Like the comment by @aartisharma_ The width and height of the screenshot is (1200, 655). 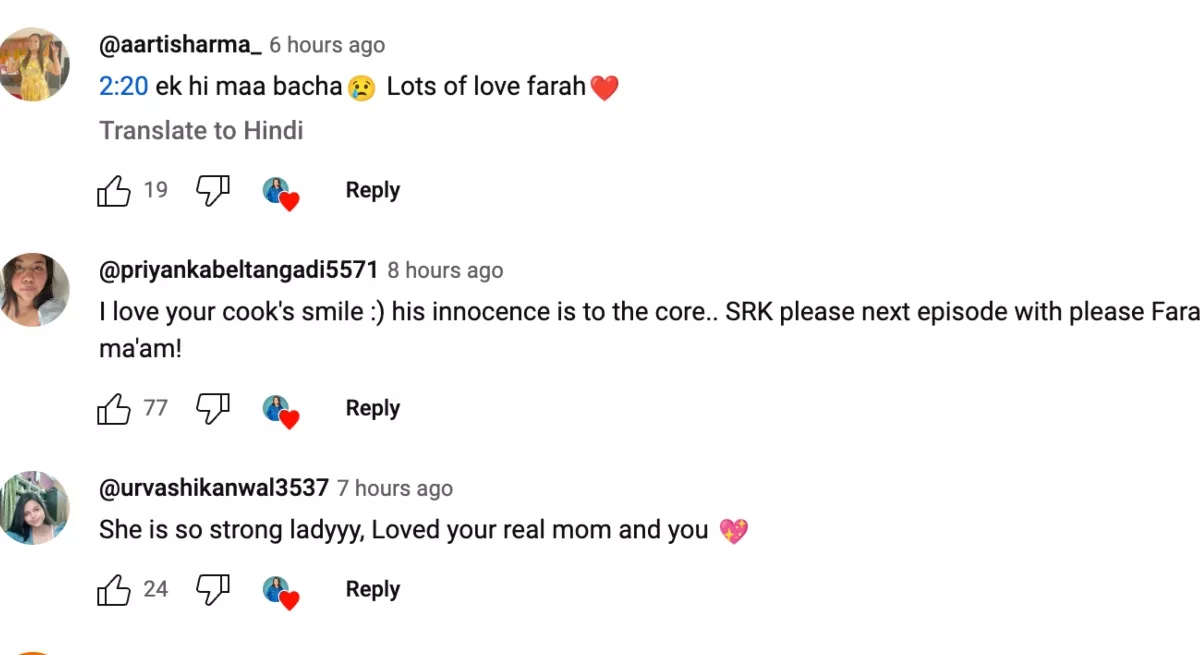(x=114, y=190)
